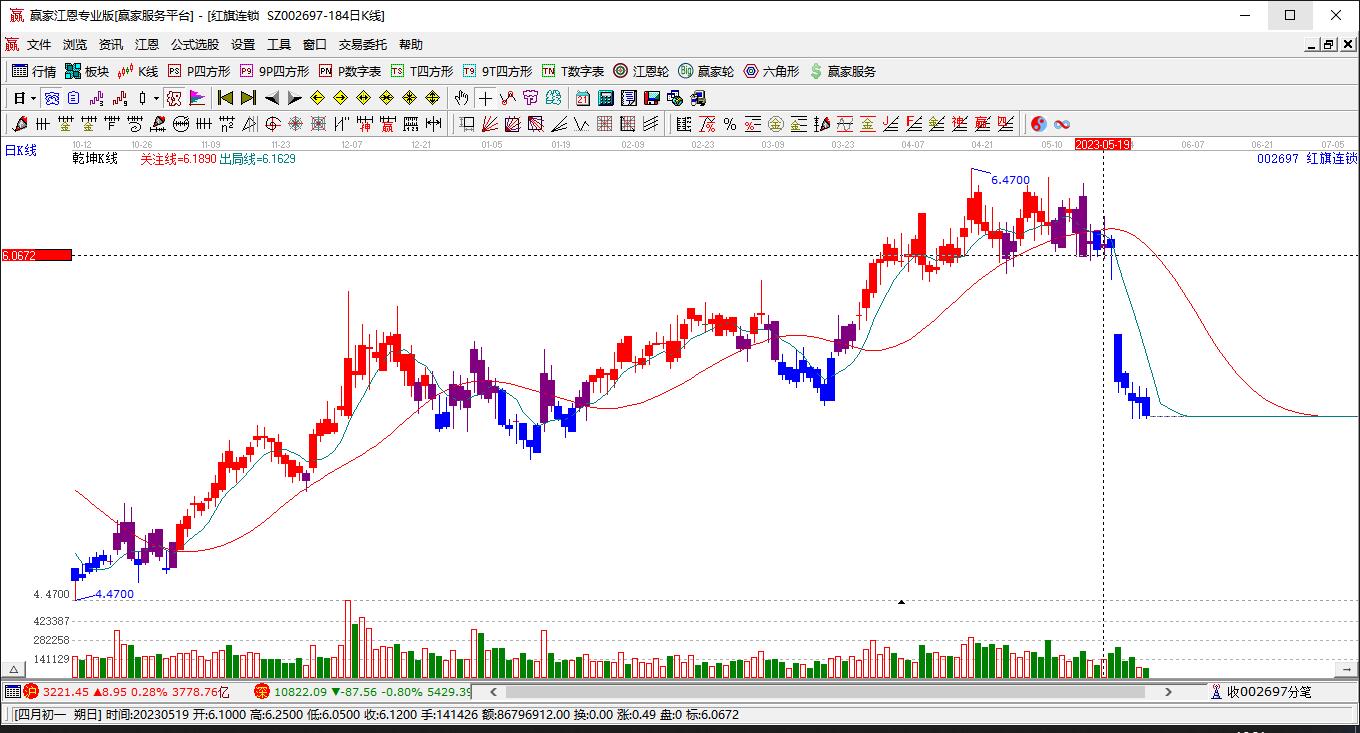Click the 日K线 label
1360x733 pixels.
click(21, 150)
